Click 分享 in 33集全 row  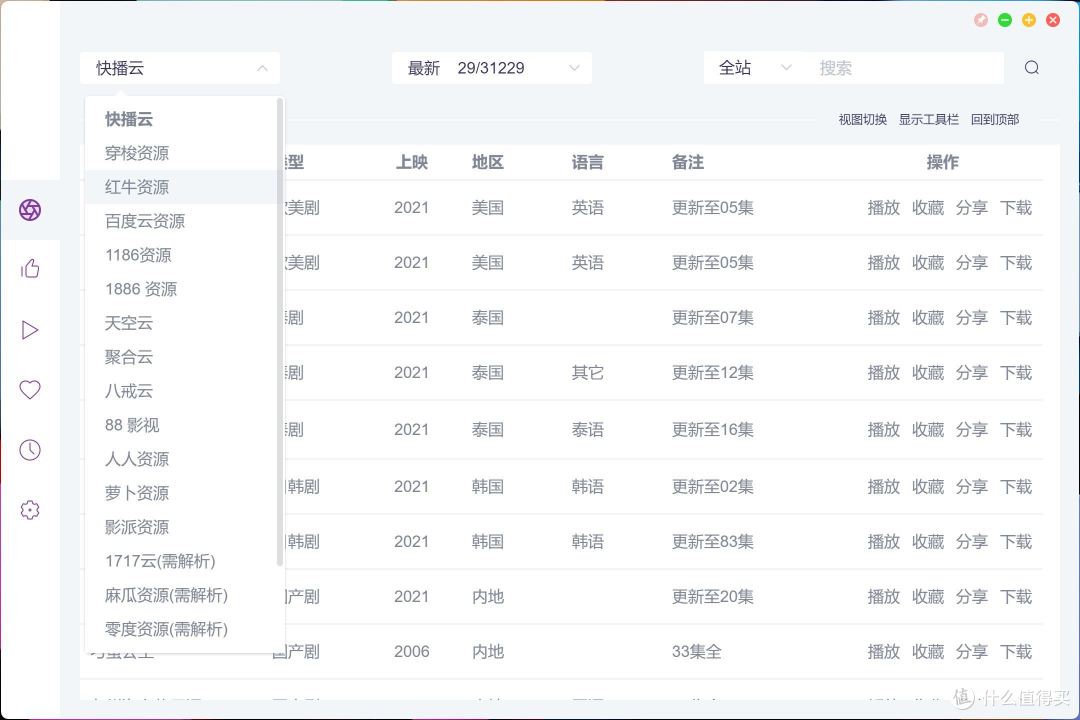click(x=972, y=652)
